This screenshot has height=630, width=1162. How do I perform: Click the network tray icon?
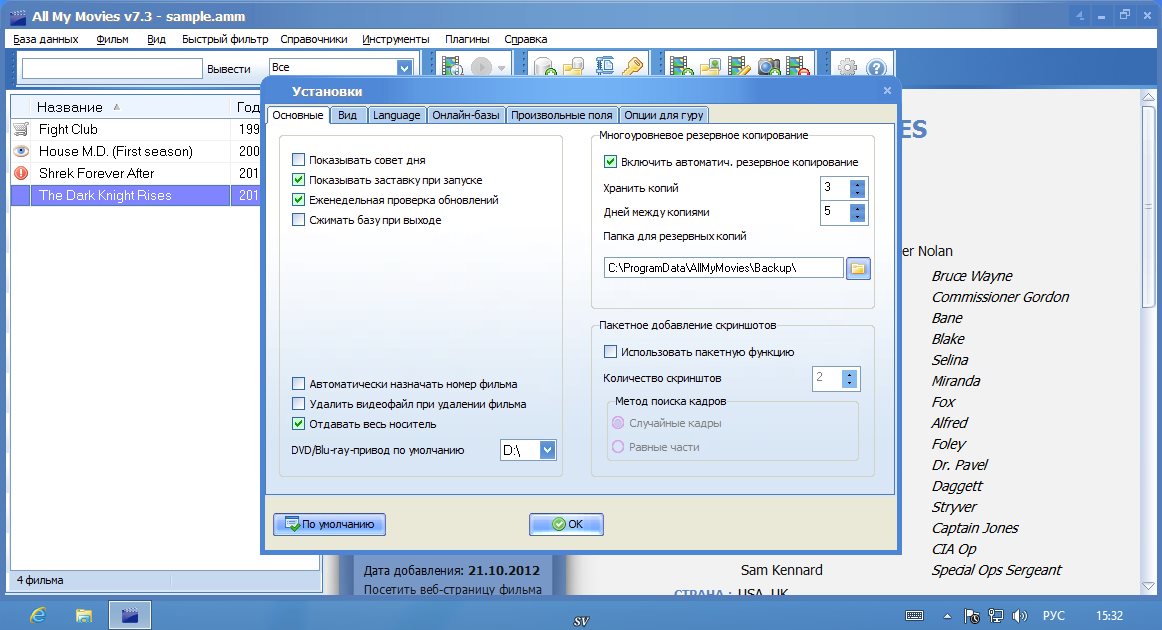pos(996,616)
